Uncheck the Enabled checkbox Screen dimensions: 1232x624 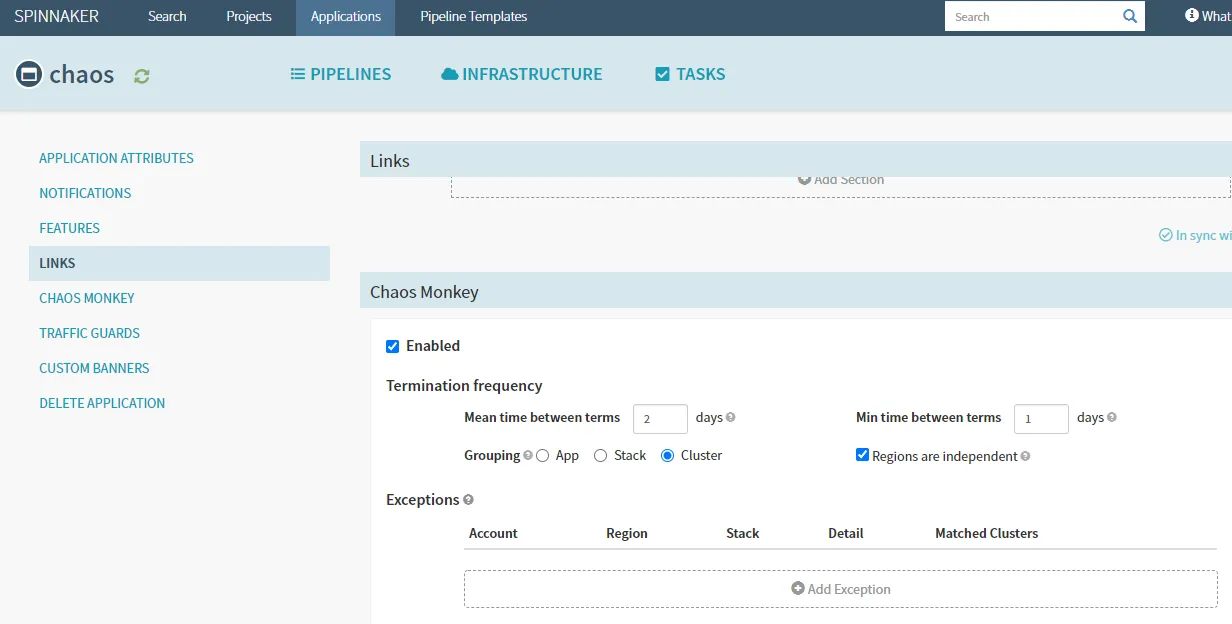[x=393, y=346]
